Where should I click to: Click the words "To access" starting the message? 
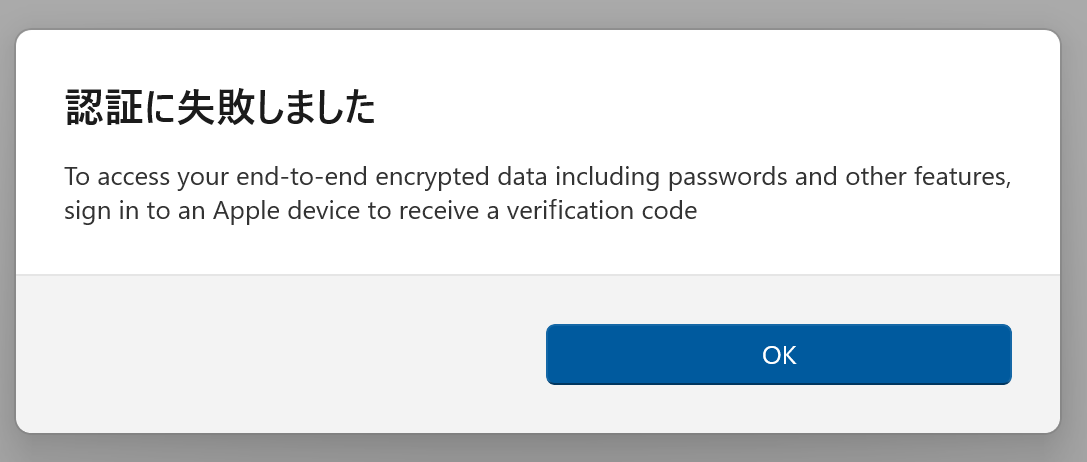click(x=113, y=177)
